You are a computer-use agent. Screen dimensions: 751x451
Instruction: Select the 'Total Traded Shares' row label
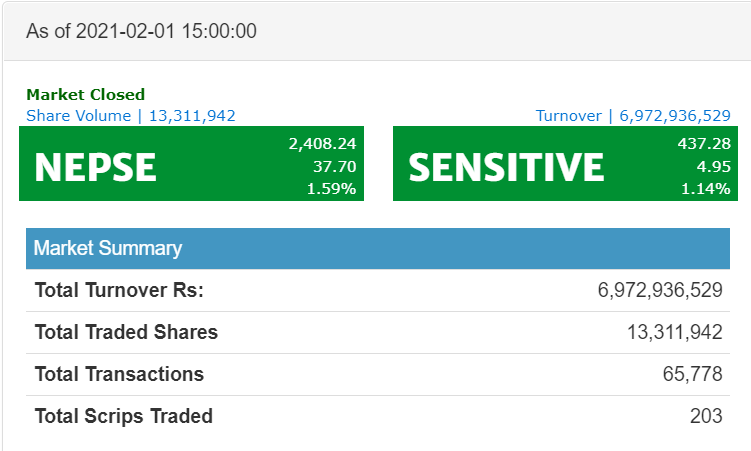126,332
